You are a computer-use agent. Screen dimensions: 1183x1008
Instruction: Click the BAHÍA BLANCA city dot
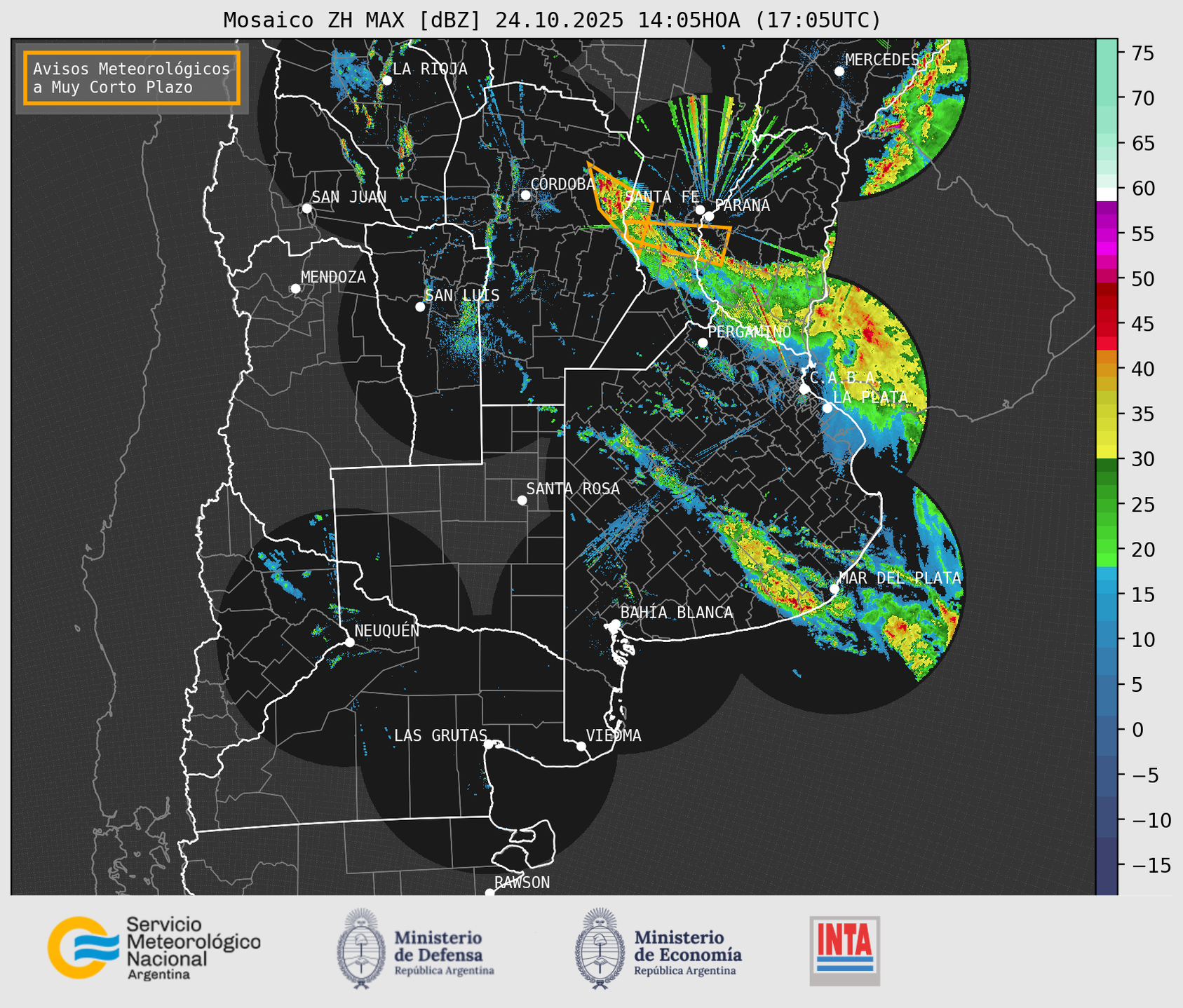click(615, 624)
